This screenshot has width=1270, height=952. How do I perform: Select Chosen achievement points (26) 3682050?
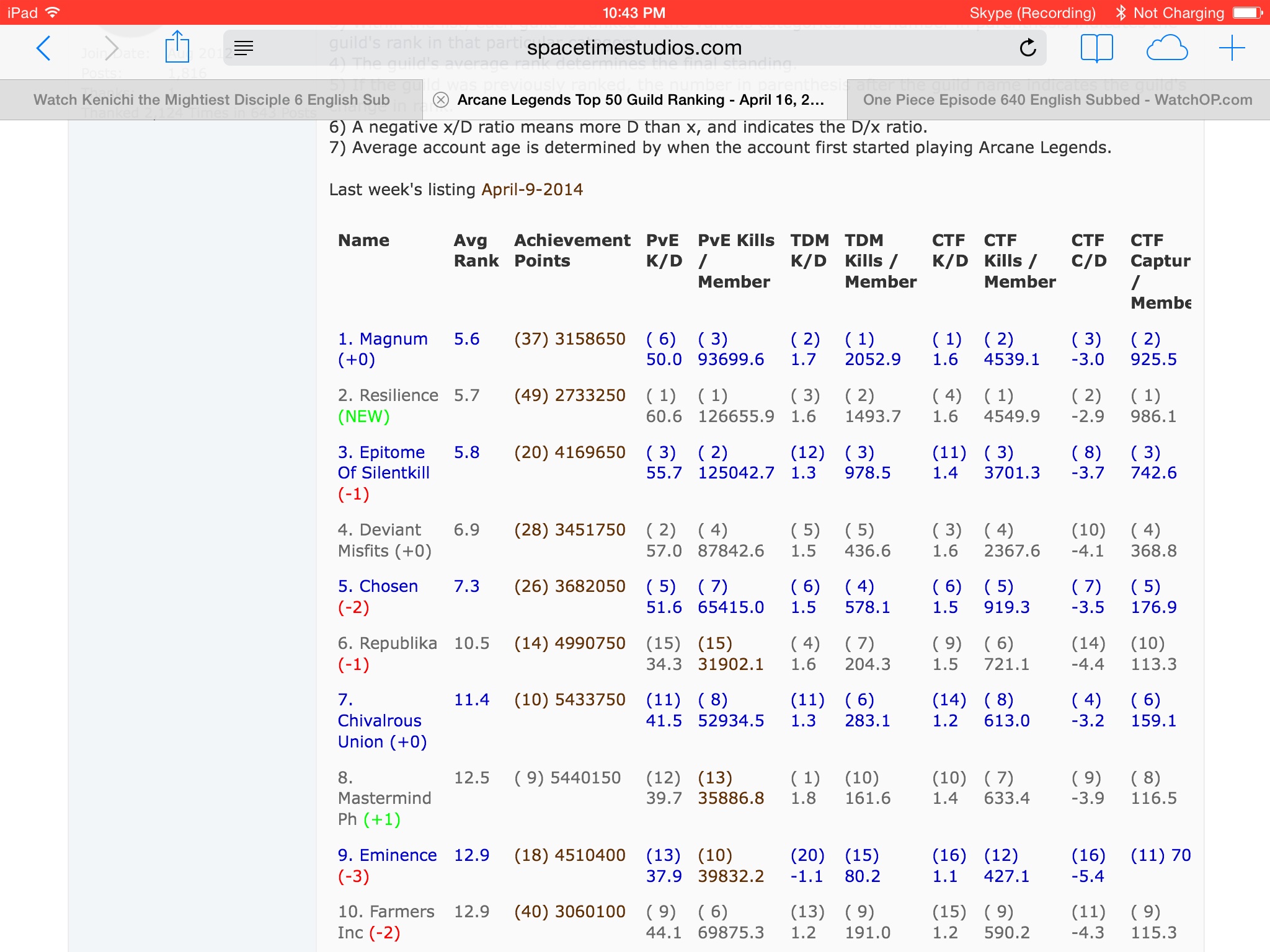[x=570, y=586]
